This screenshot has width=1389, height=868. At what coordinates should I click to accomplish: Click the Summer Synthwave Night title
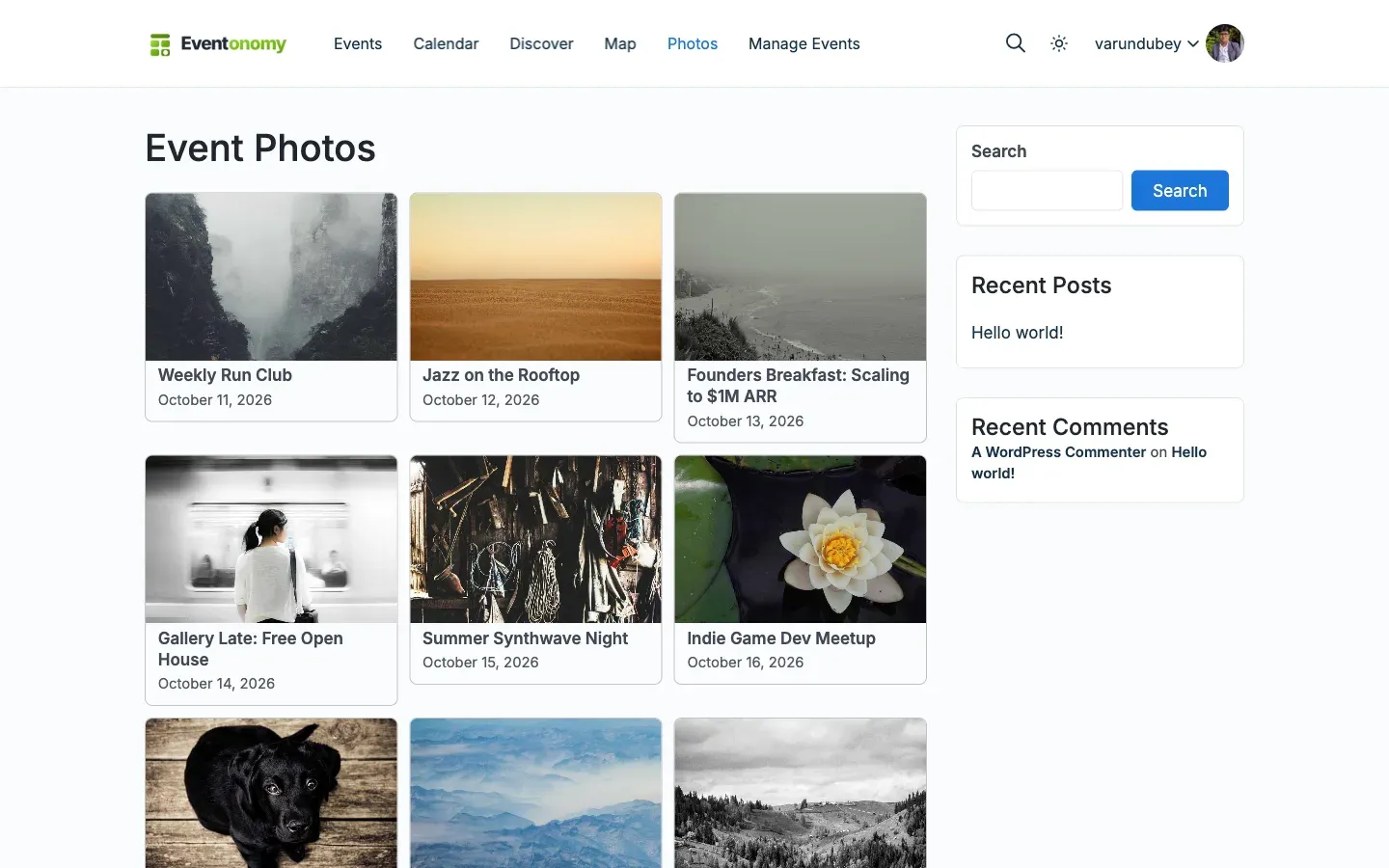[525, 638]
